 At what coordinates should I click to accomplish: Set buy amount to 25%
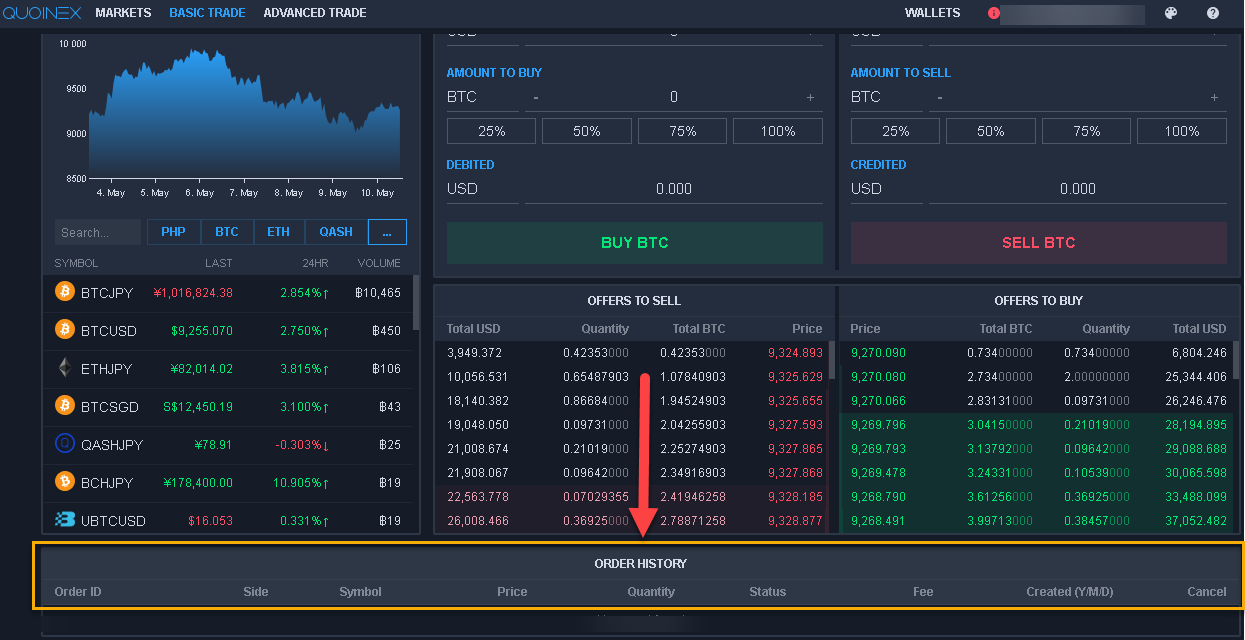click(492, 131)
